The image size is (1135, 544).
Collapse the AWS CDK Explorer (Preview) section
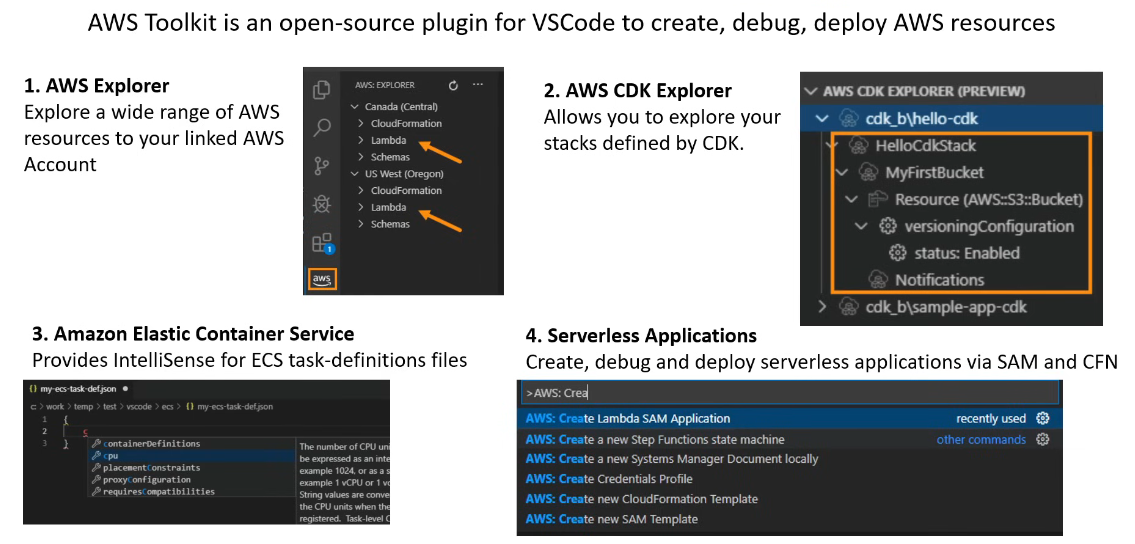point(811,91)
